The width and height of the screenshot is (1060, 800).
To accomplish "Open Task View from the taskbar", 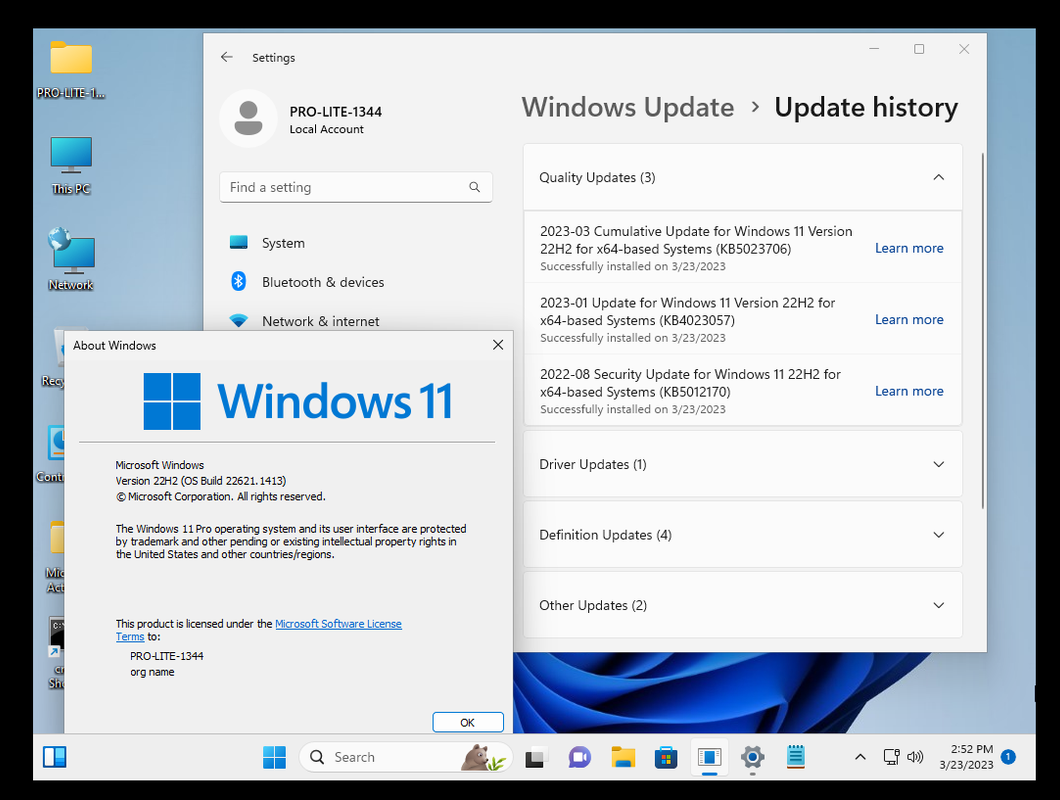I will pyautogui.click(x=535, y=757).
